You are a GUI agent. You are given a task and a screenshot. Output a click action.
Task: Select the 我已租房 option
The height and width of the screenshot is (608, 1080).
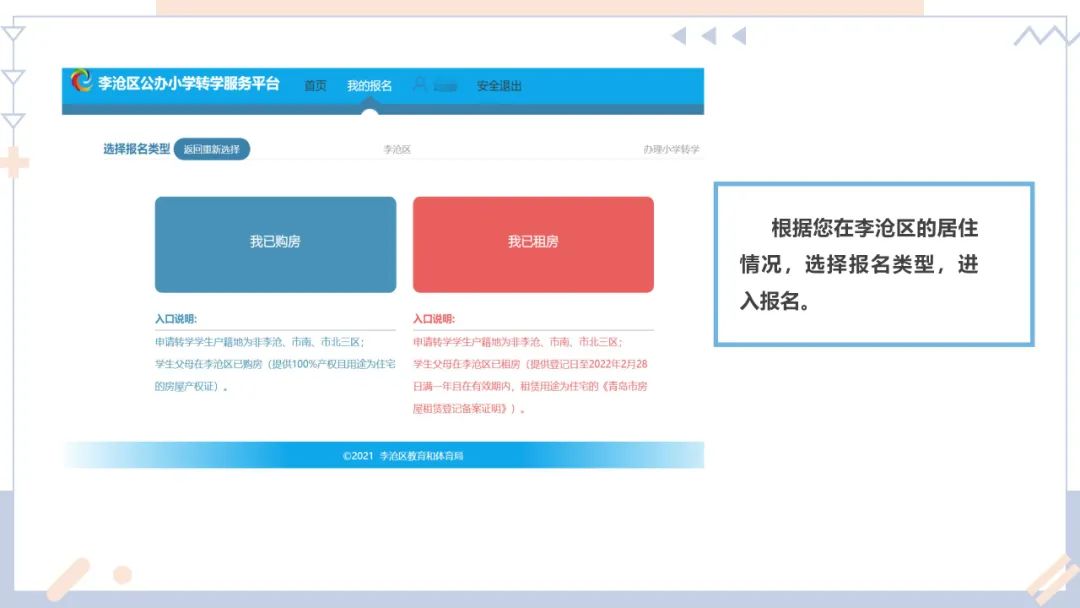(x=533, y=243)
